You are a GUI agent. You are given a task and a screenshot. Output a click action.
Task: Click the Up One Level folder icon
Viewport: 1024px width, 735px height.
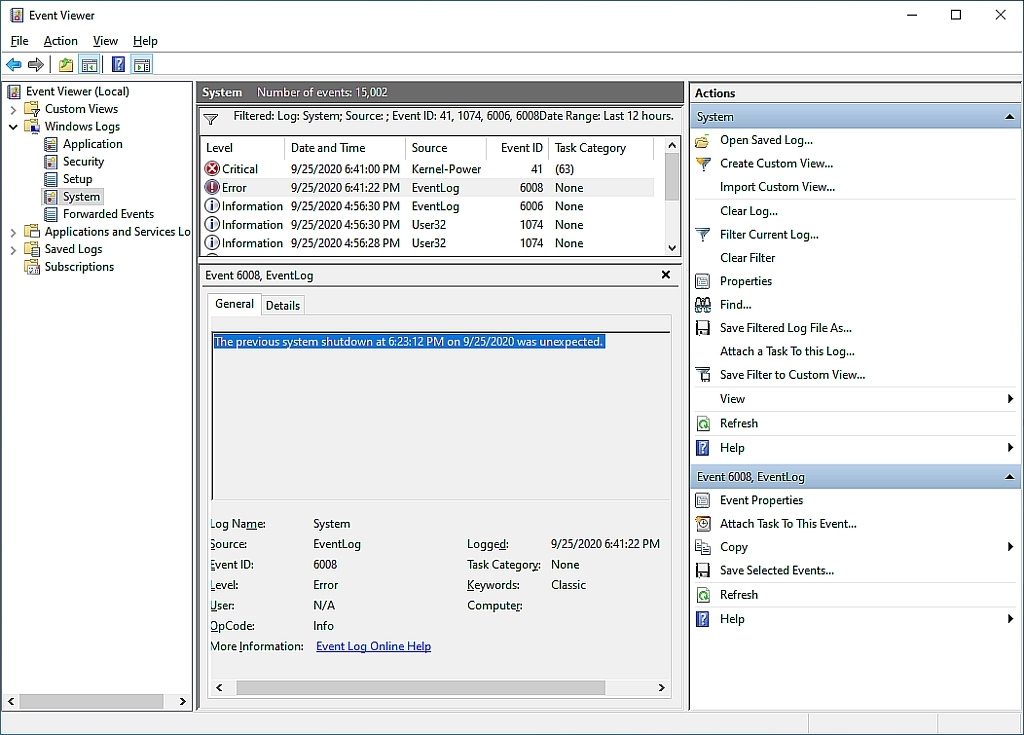point(65,65)
